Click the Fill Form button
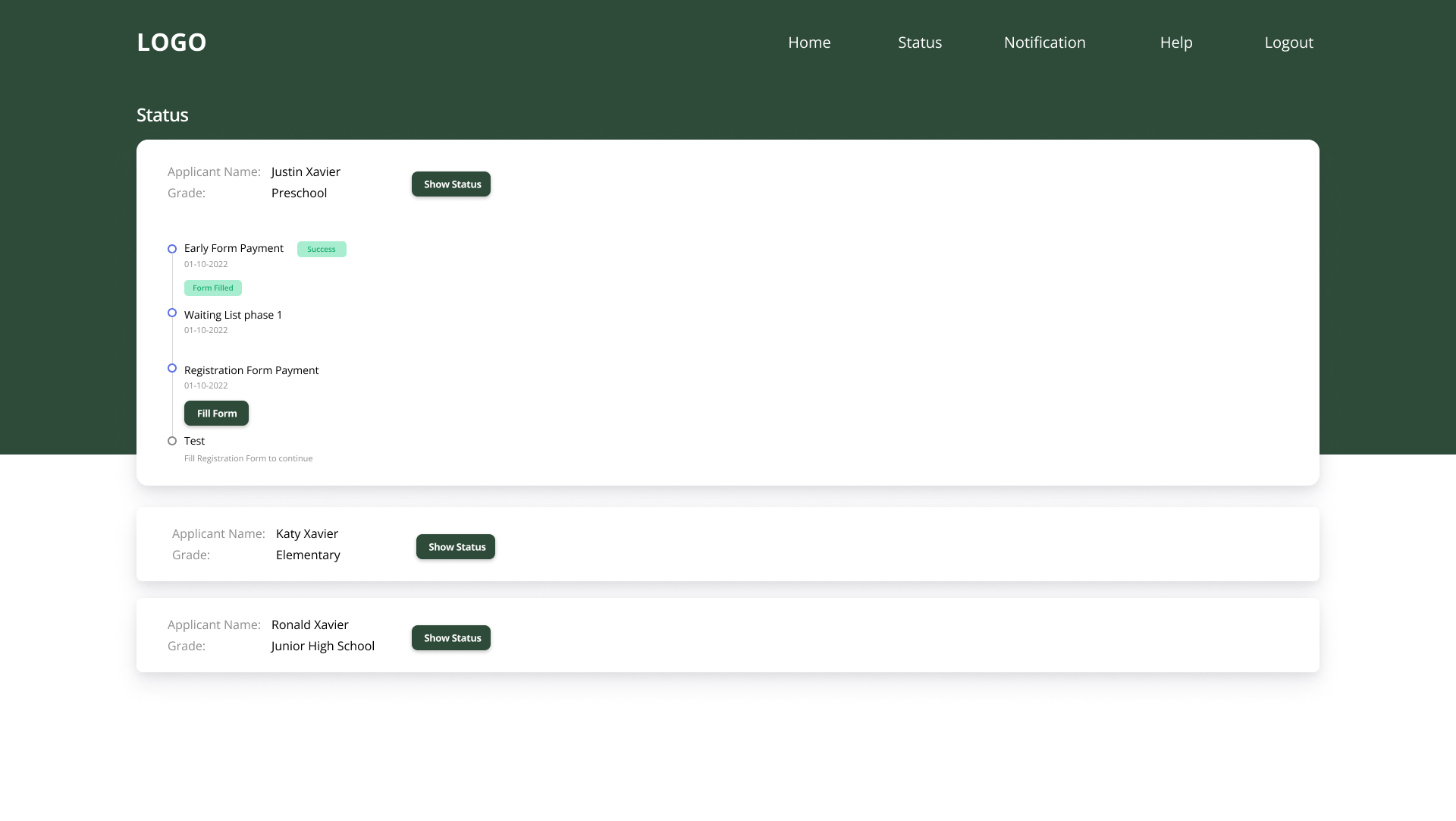This screenshot has width=1456, height=821. pos(216,414)
